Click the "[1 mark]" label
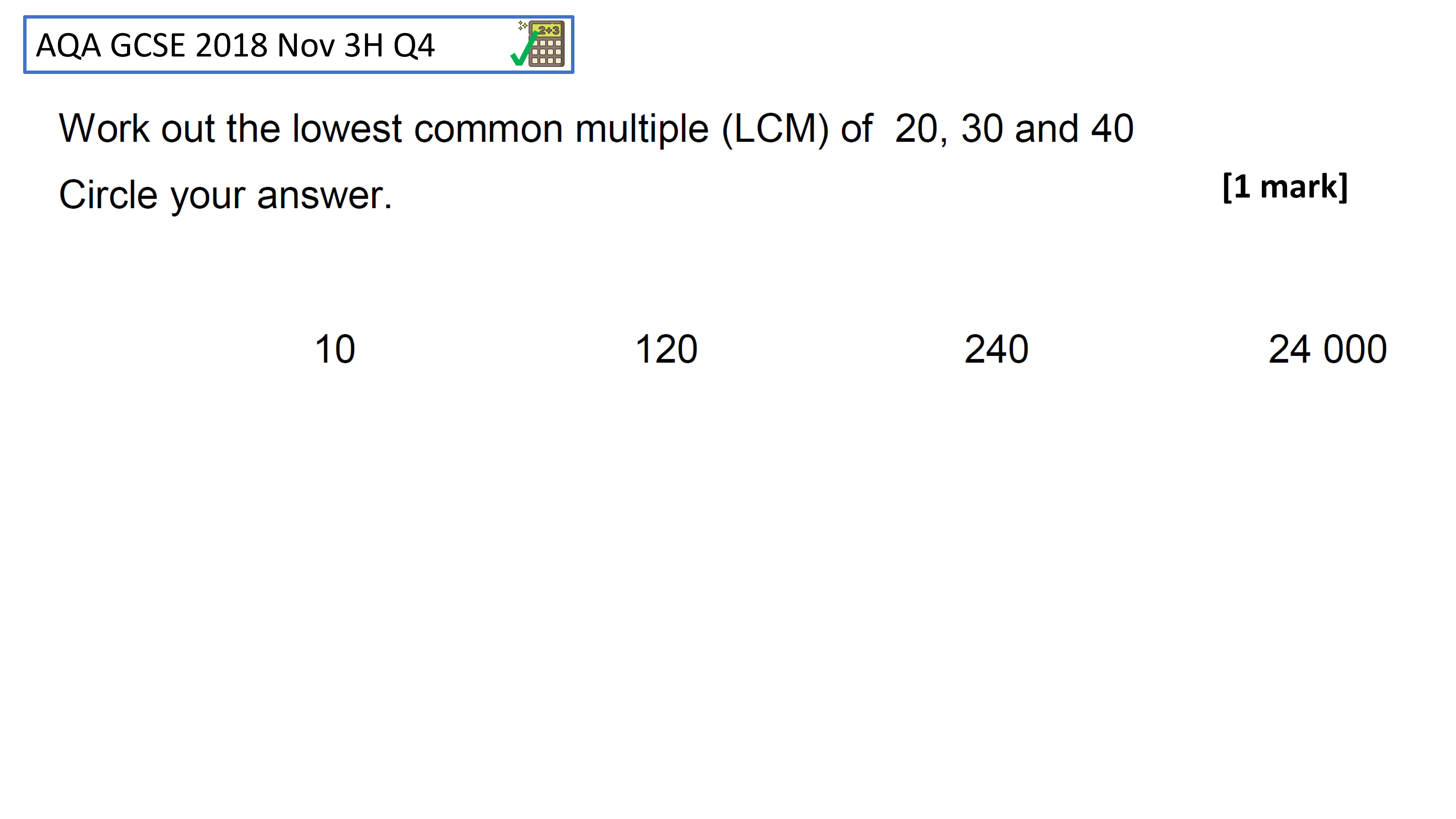 point(1285,187)
